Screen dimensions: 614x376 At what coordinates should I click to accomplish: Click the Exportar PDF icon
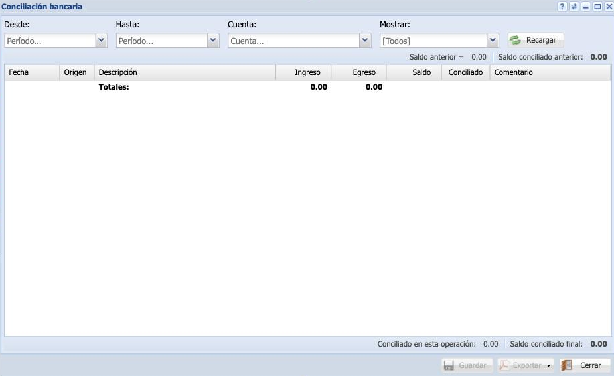(x=504, y=365)
